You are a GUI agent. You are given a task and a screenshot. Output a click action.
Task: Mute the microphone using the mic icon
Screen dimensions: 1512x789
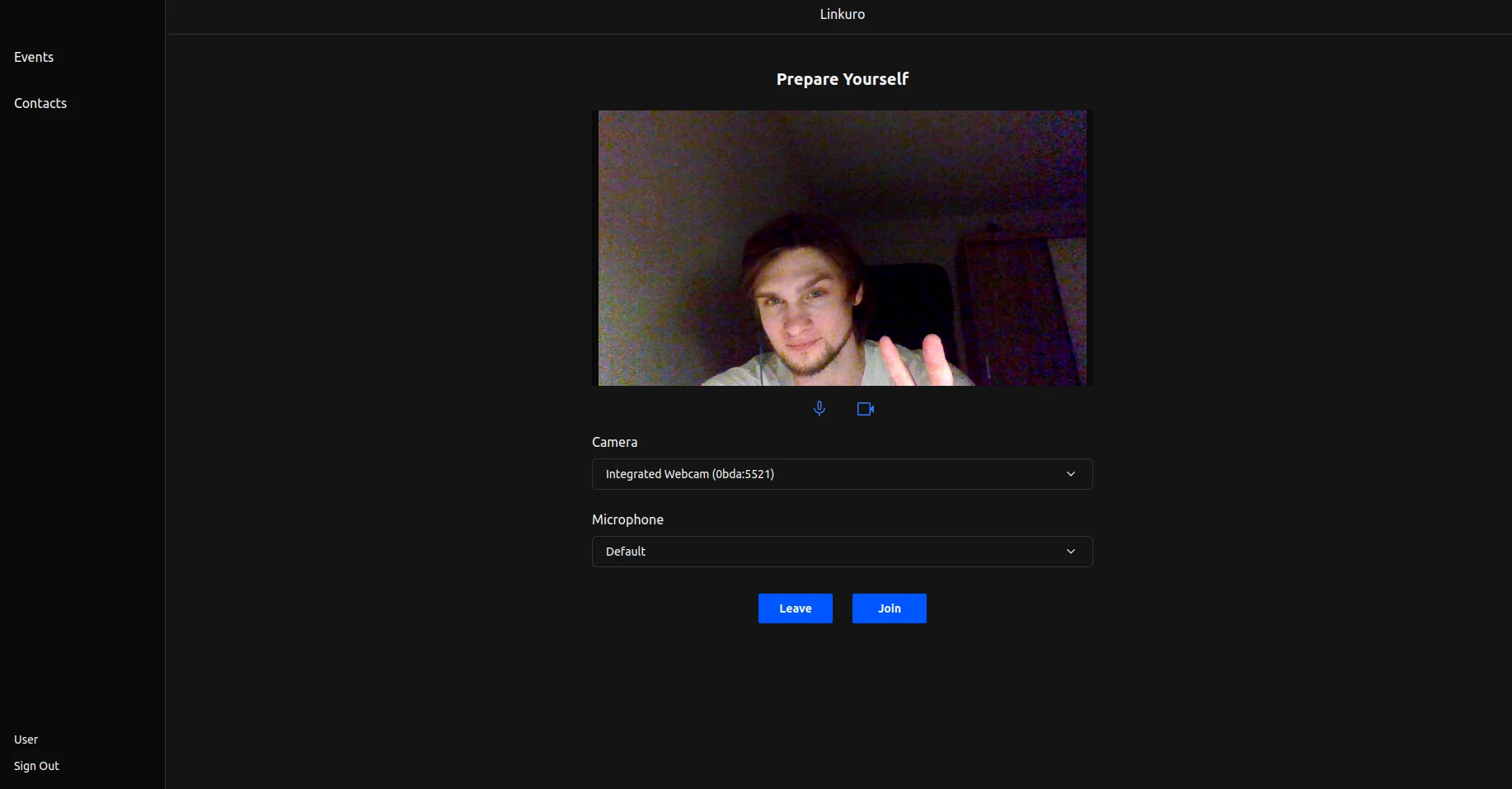pos(819,409)
